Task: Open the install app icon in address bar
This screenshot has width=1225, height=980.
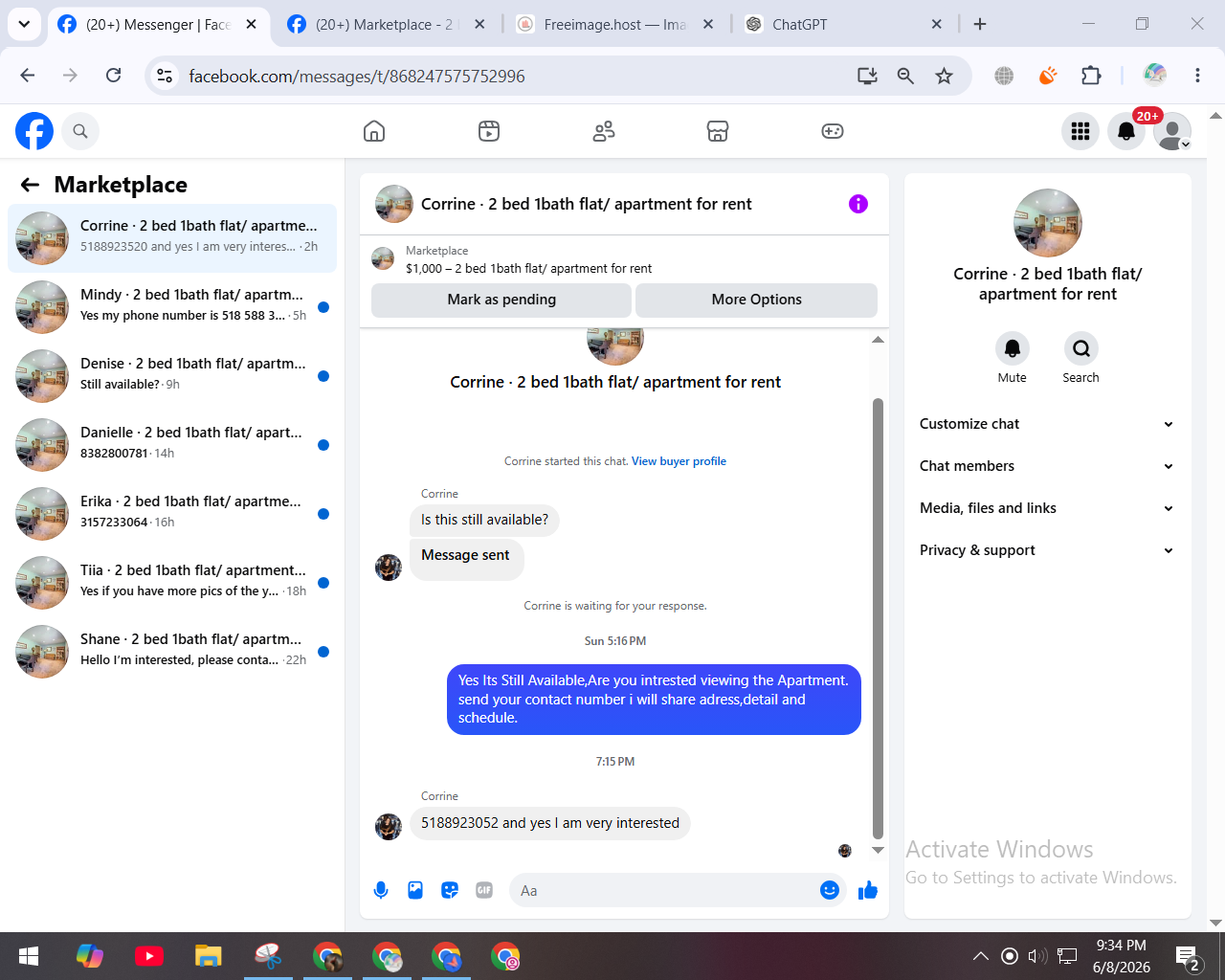Action: pos(867,76)
